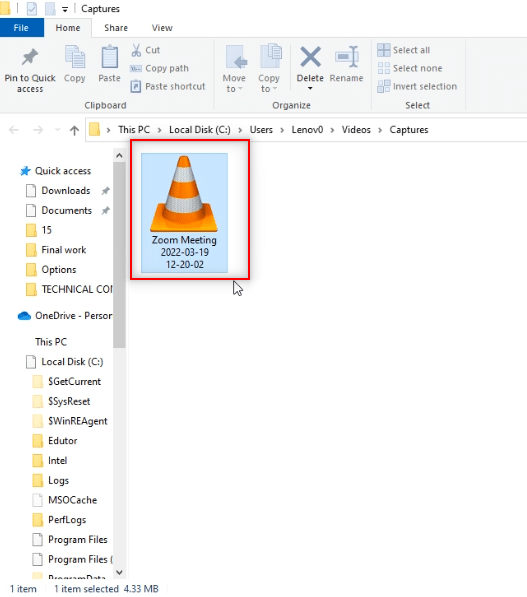
Task: Open Documents in Quick access
Action: (x=67, y=211)
